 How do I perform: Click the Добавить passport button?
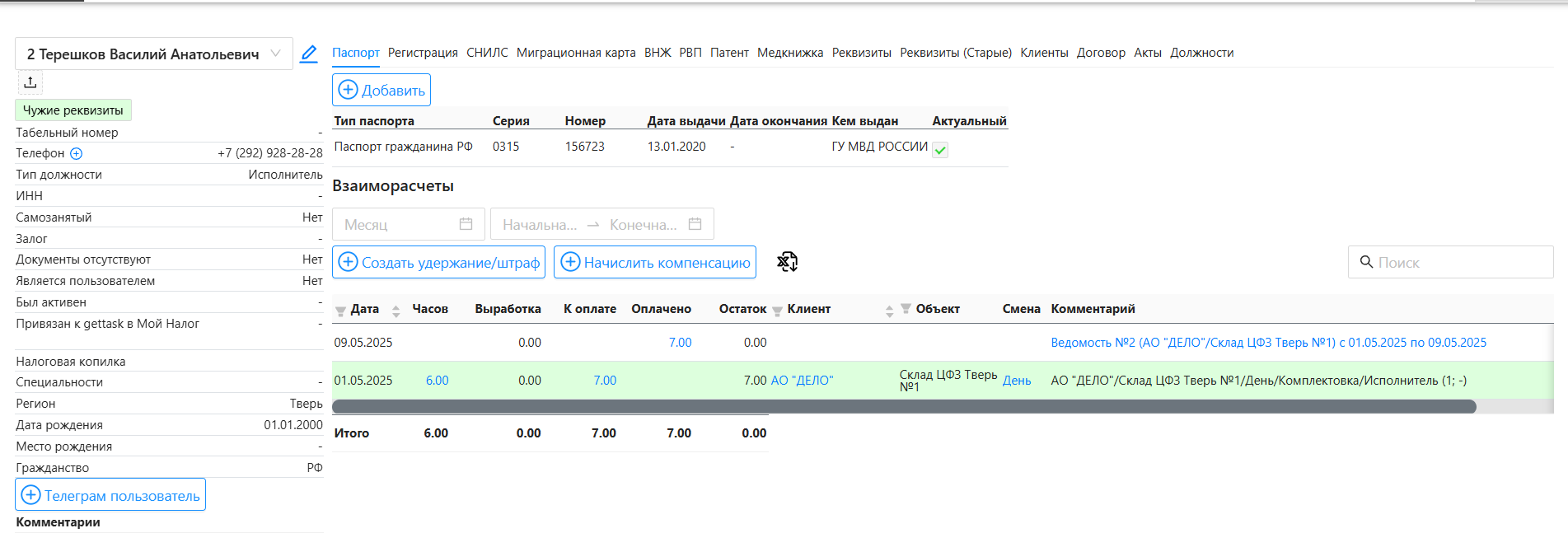[381, 90]
